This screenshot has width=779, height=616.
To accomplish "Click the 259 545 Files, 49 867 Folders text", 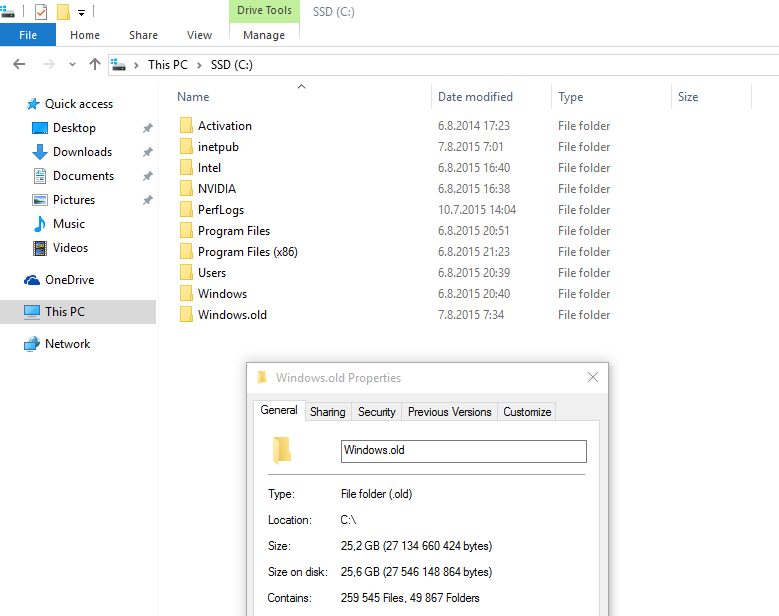I will [x=410, y=598].
